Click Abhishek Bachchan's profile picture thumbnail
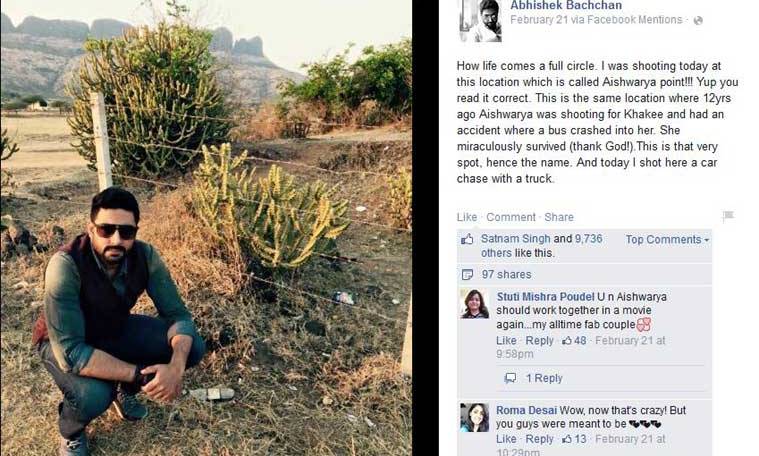The width and height of the screenshot is (759, 456). (479, 20)
